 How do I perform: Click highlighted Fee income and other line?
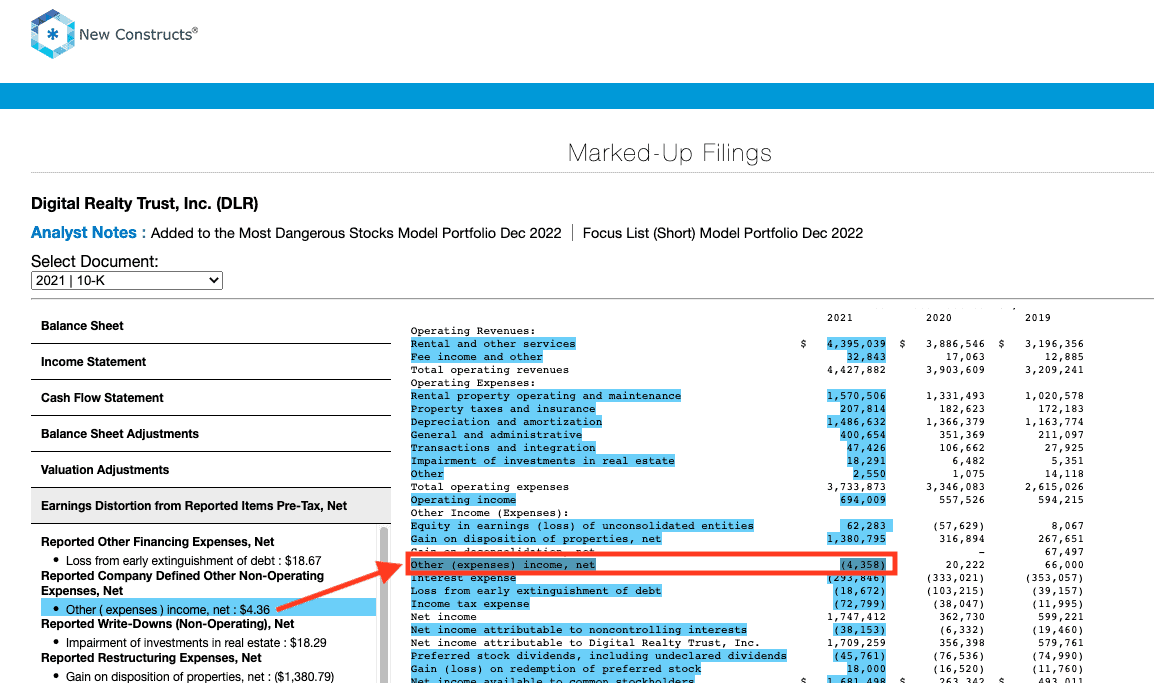click(x=477, y=357)
